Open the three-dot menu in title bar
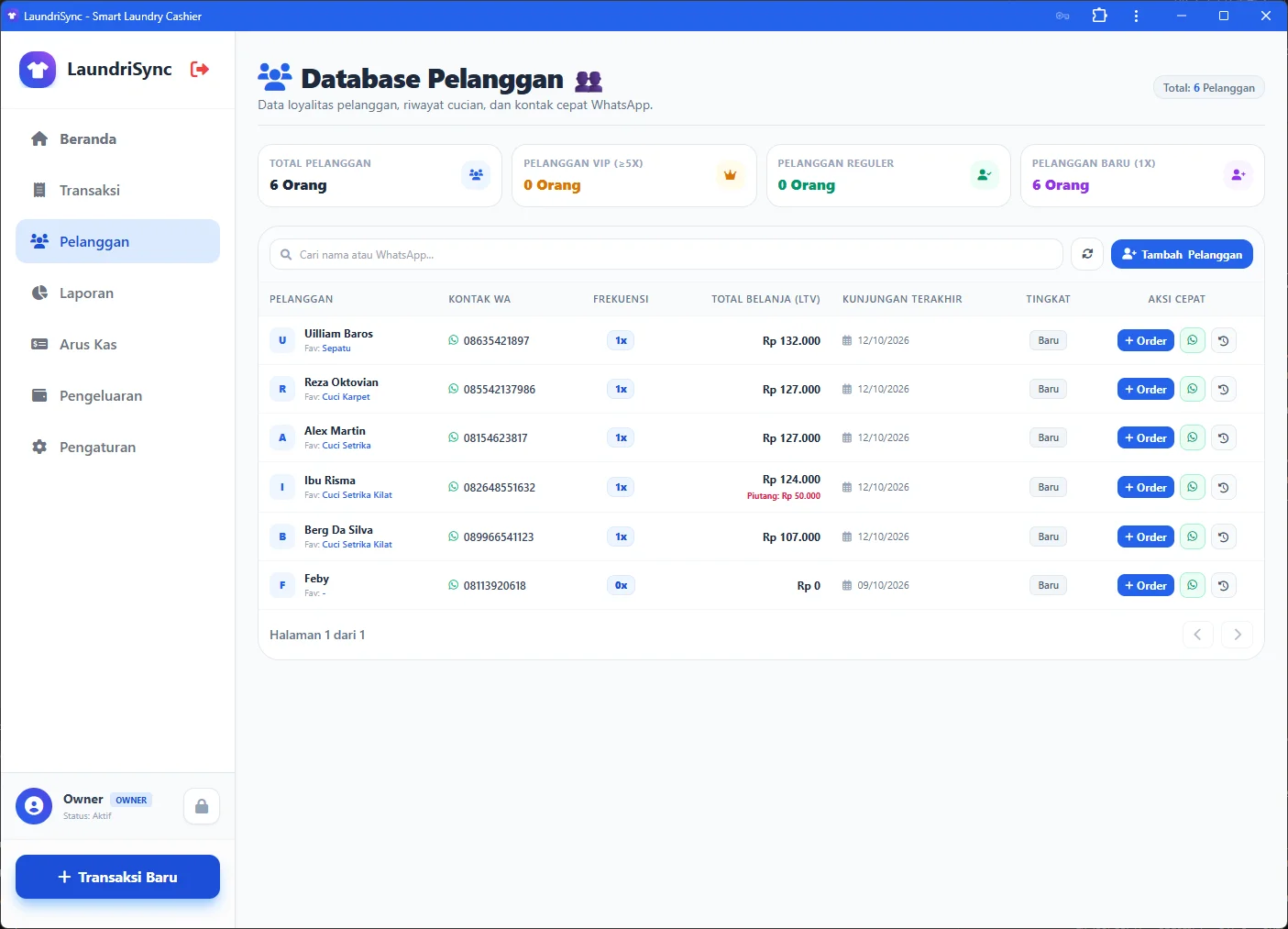Viewport: 1288px width, 929px height. point(1136,16)
